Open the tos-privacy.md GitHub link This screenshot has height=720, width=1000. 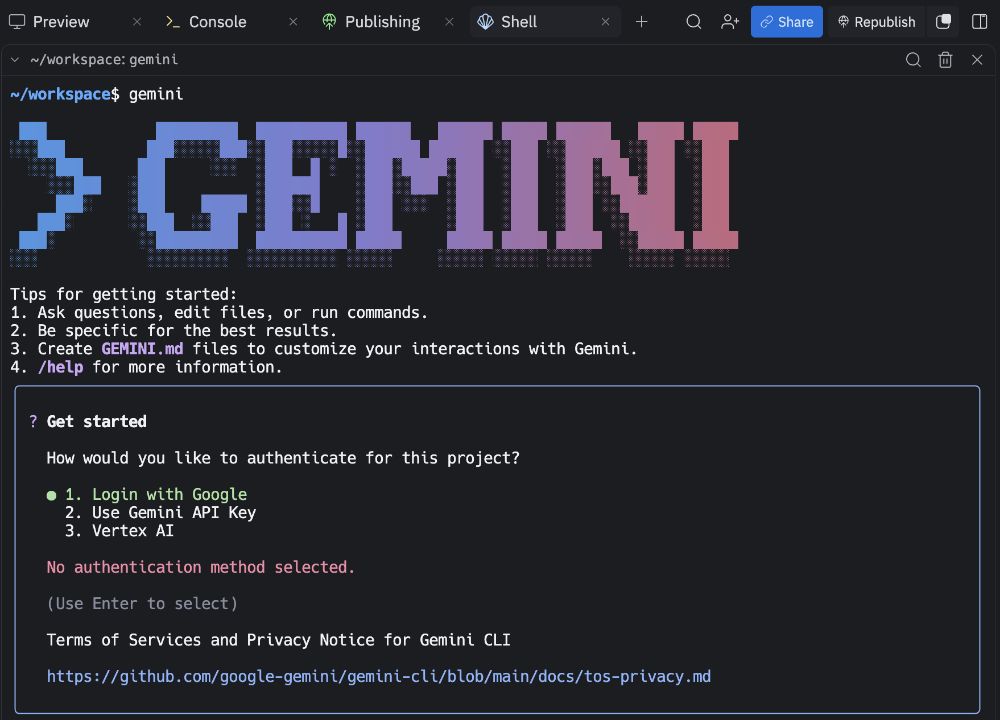pyautogui.click(x=378, y=676)
